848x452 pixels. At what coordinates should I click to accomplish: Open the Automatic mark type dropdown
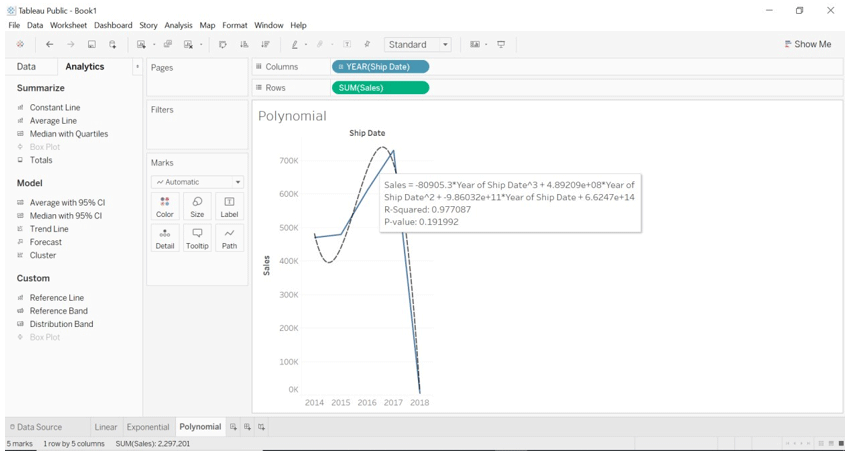197,182
